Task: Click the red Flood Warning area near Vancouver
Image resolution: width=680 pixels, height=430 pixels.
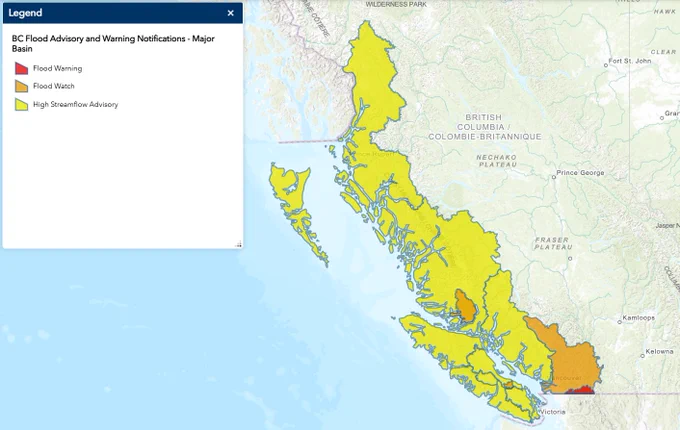Action: (x=581, y=391)
